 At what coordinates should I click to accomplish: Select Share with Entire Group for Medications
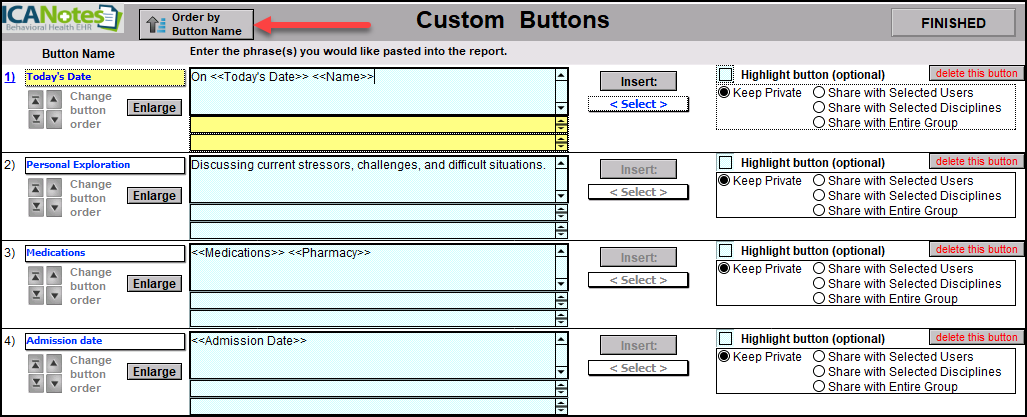819,299
